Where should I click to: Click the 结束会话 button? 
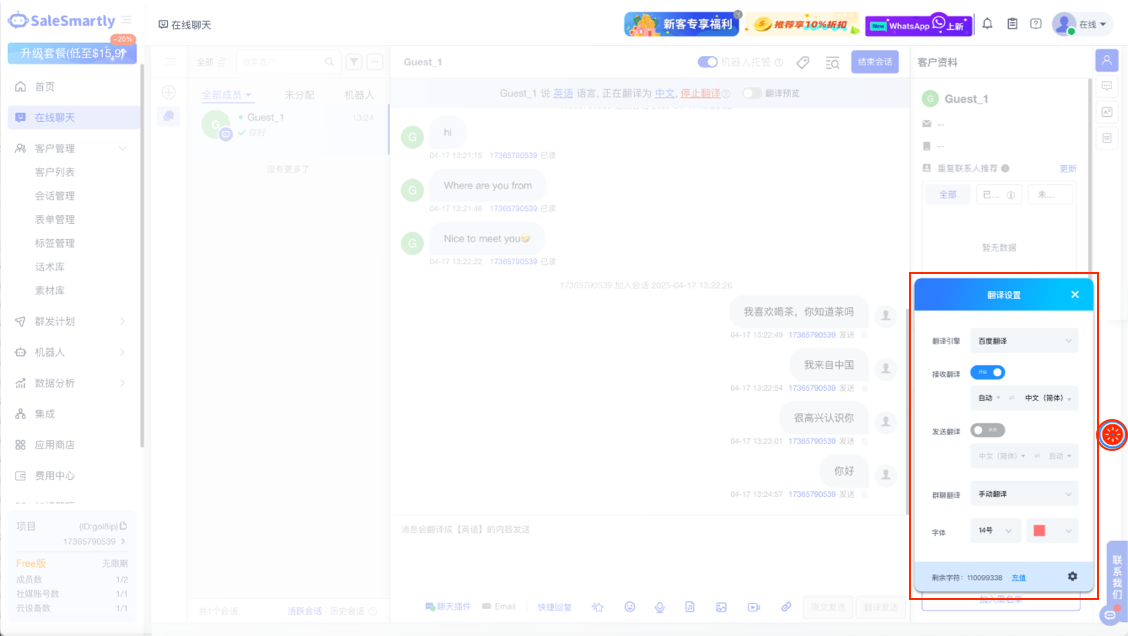[874, 62]
